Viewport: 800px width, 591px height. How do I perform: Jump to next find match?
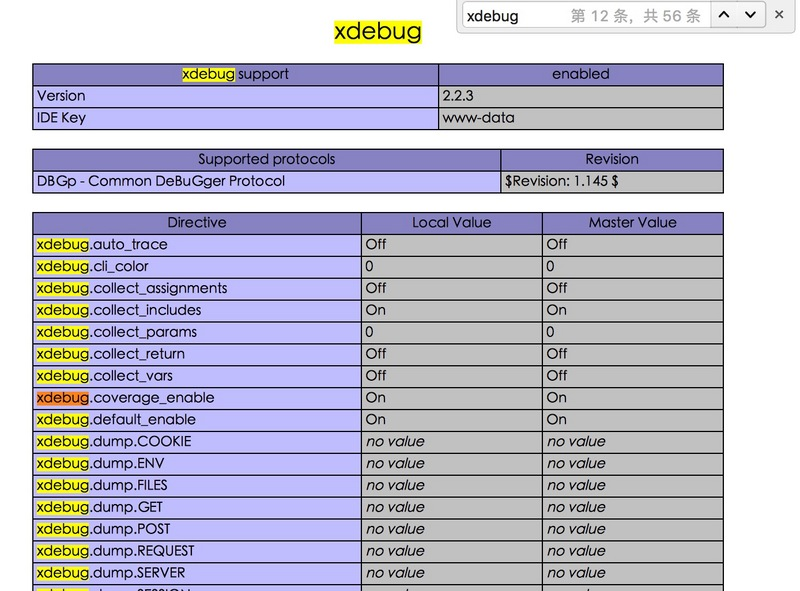coord(751,15)
